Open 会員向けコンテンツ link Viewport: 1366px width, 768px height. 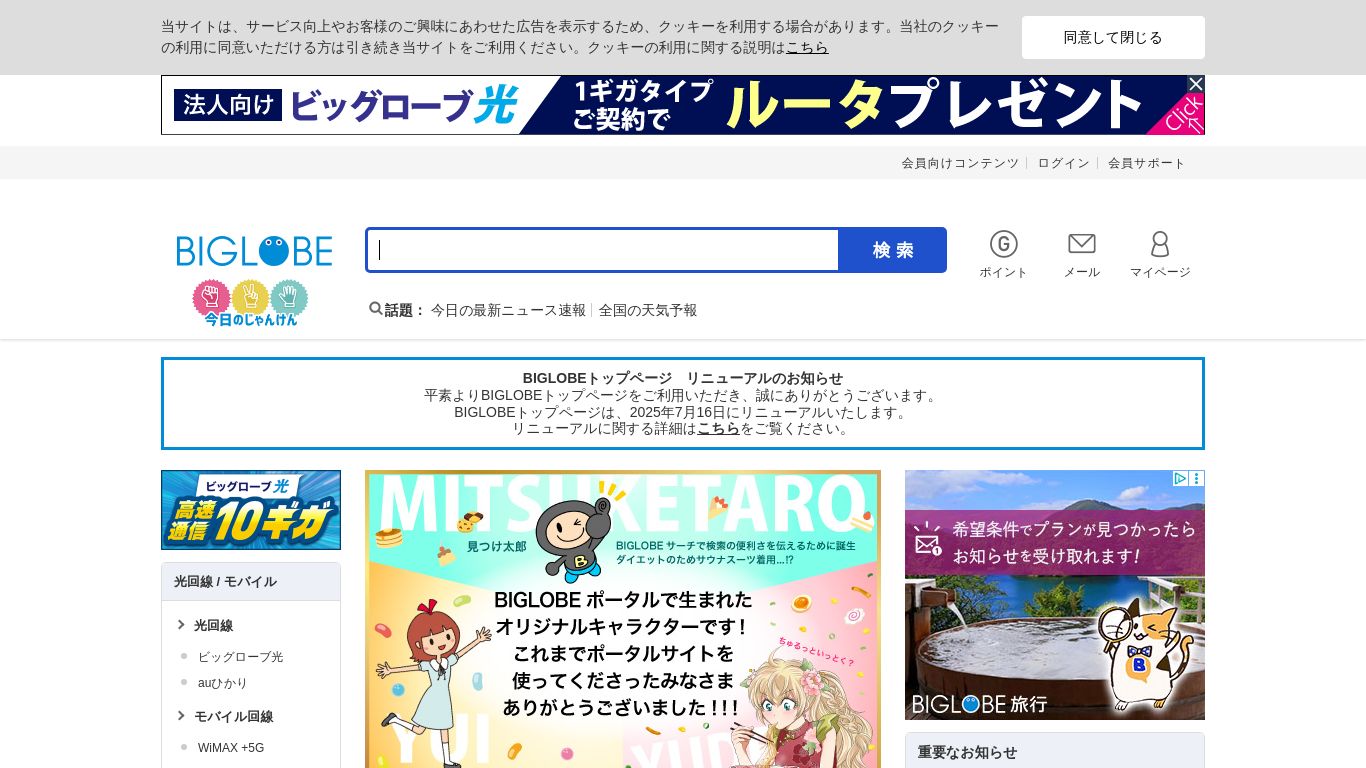960,163
